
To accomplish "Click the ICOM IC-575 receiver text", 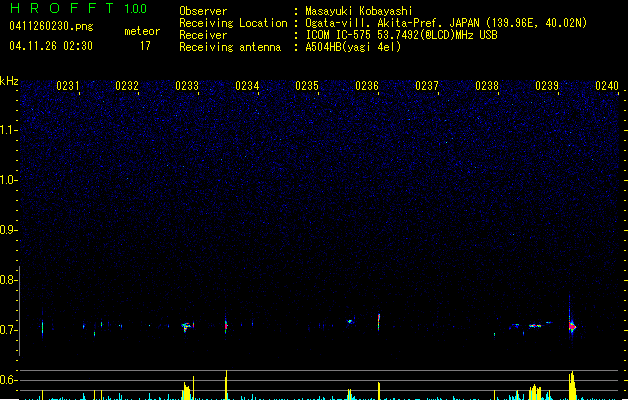I will pos(401,35).
